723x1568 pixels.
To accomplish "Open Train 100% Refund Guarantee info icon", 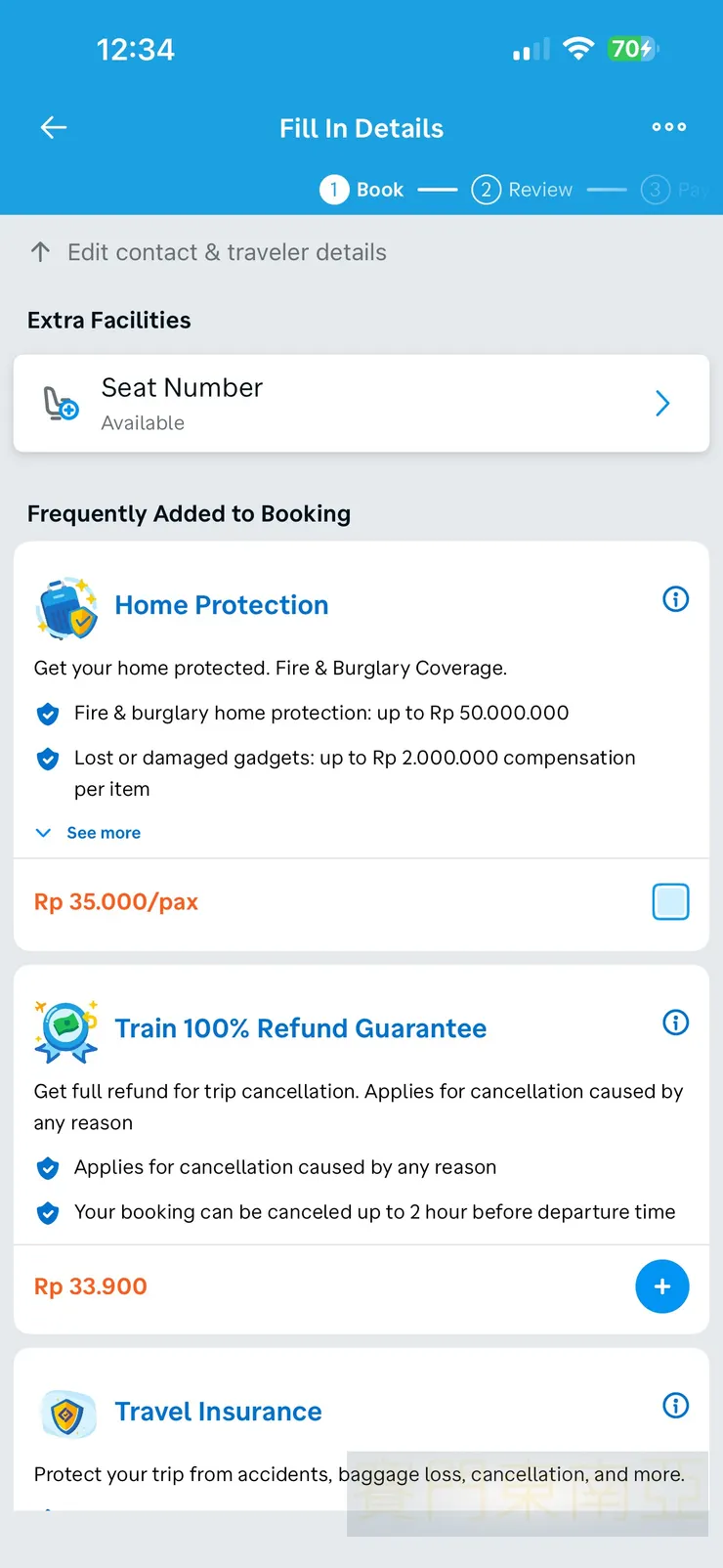I will (675, 1023).
